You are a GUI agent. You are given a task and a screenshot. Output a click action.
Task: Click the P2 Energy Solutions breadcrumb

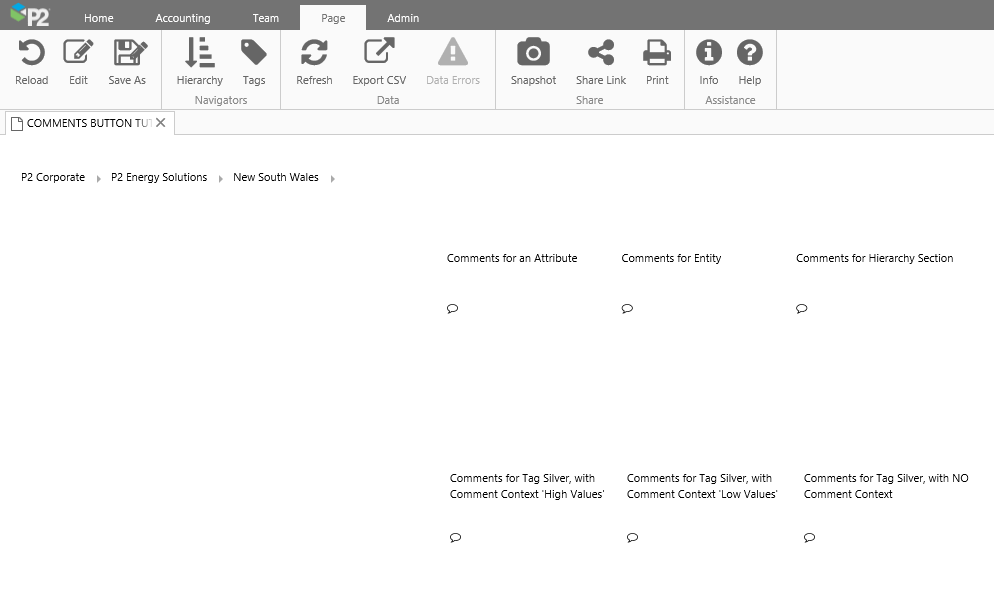159,178
